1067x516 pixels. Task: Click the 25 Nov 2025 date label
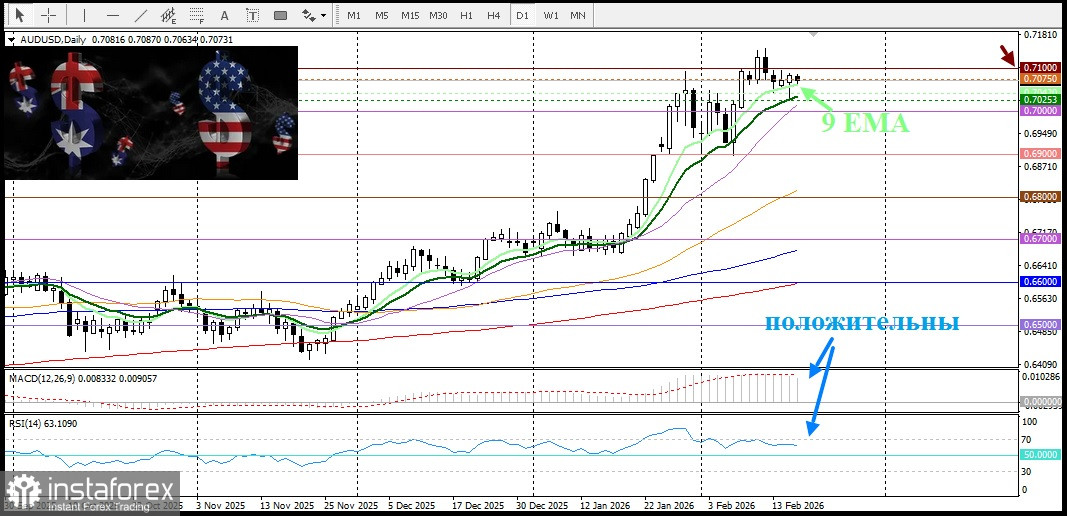(x=351, y=506)
